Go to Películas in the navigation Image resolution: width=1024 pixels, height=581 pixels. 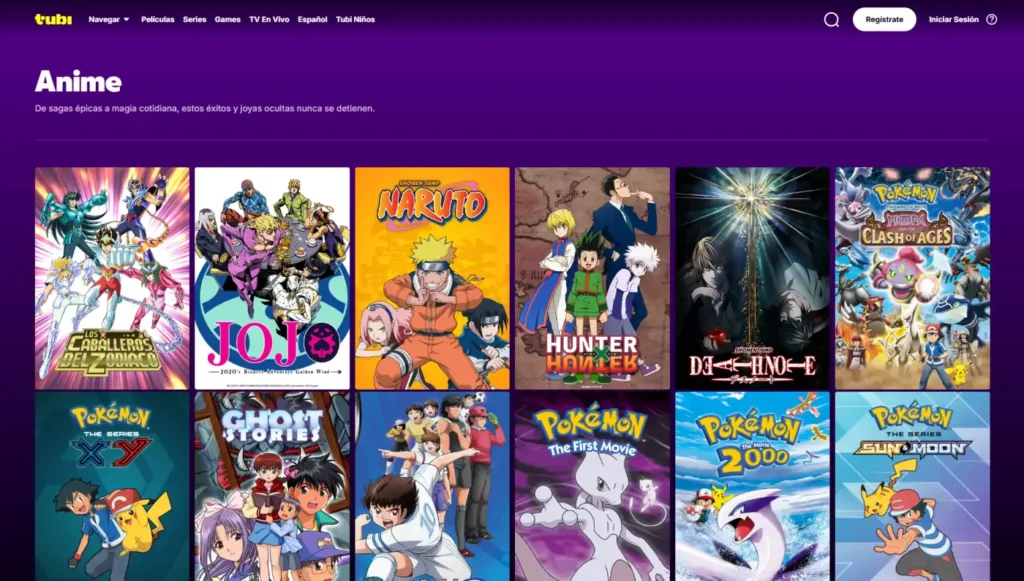click(157, 20)
